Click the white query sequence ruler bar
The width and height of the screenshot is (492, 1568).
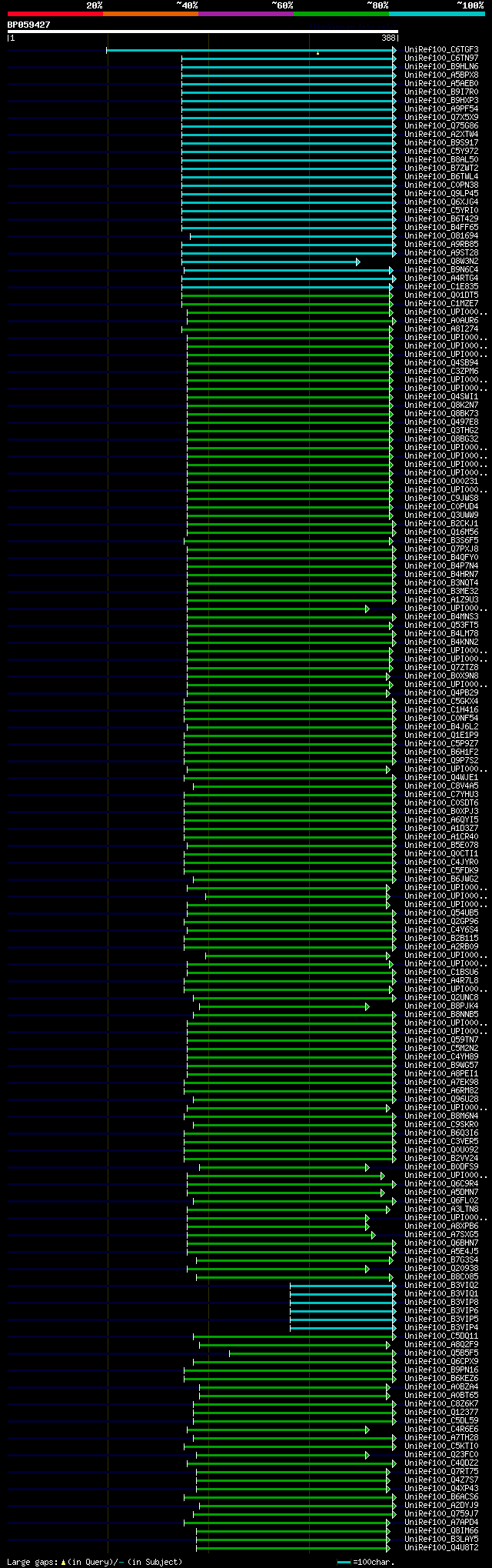click(x=202, y=32)
